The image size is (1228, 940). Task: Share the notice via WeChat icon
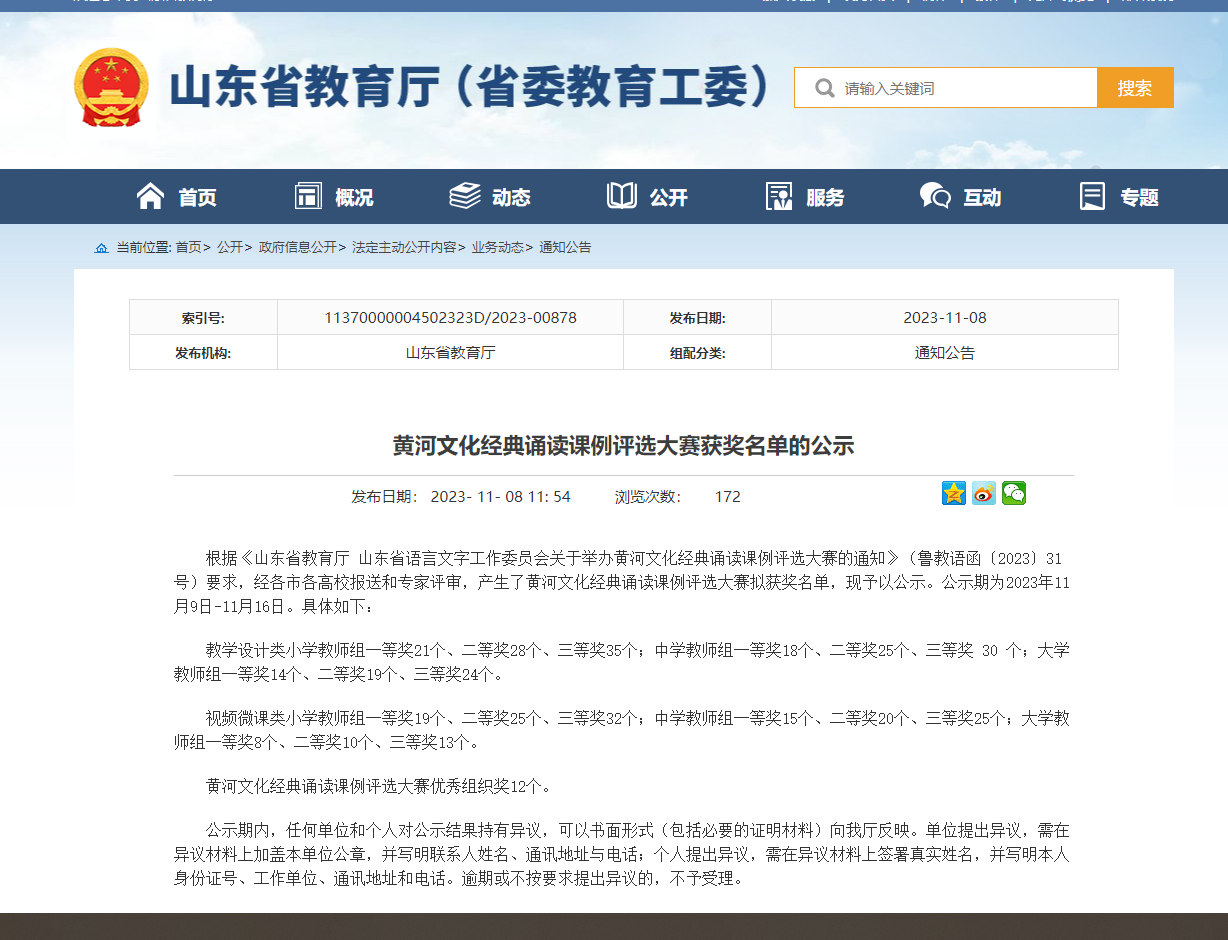click(1014, 493)
